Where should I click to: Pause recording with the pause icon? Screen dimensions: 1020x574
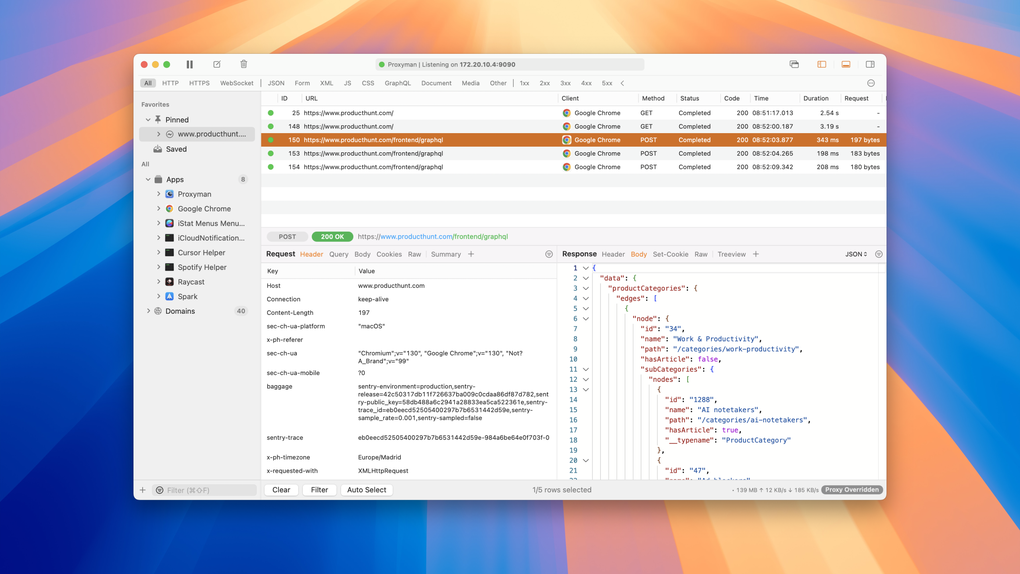[x=189, y=64]
